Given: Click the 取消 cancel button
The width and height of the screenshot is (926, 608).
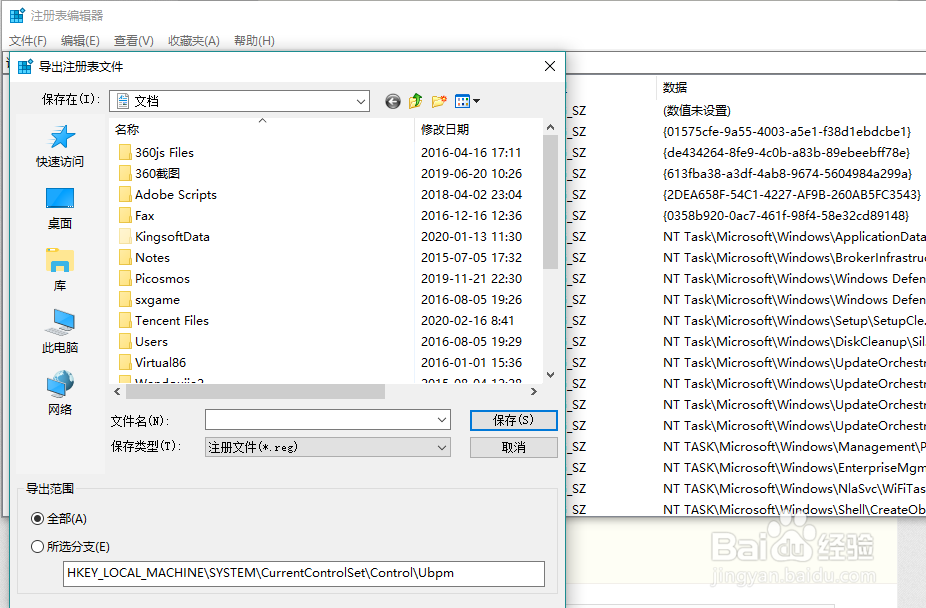Looking at the screenshot, I should click(x=513, y=447).
